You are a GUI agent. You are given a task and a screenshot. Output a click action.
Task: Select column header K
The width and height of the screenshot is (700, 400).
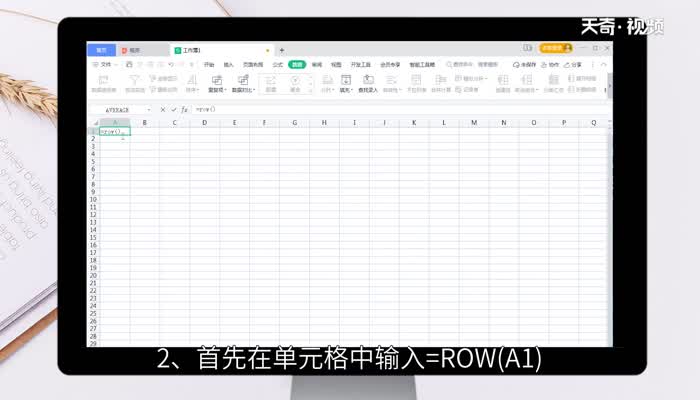414,123
